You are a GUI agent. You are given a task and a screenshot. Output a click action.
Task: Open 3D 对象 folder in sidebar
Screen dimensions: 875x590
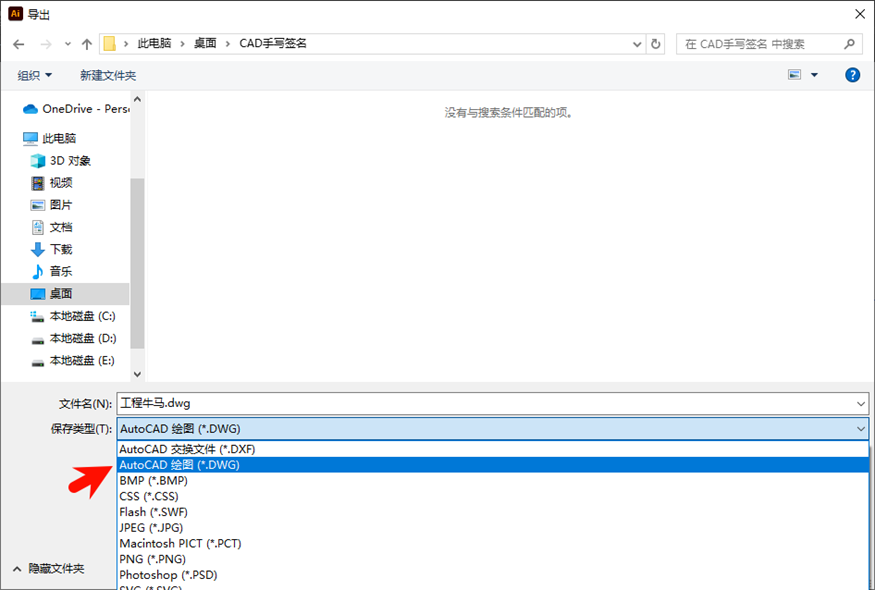(60, 161)
